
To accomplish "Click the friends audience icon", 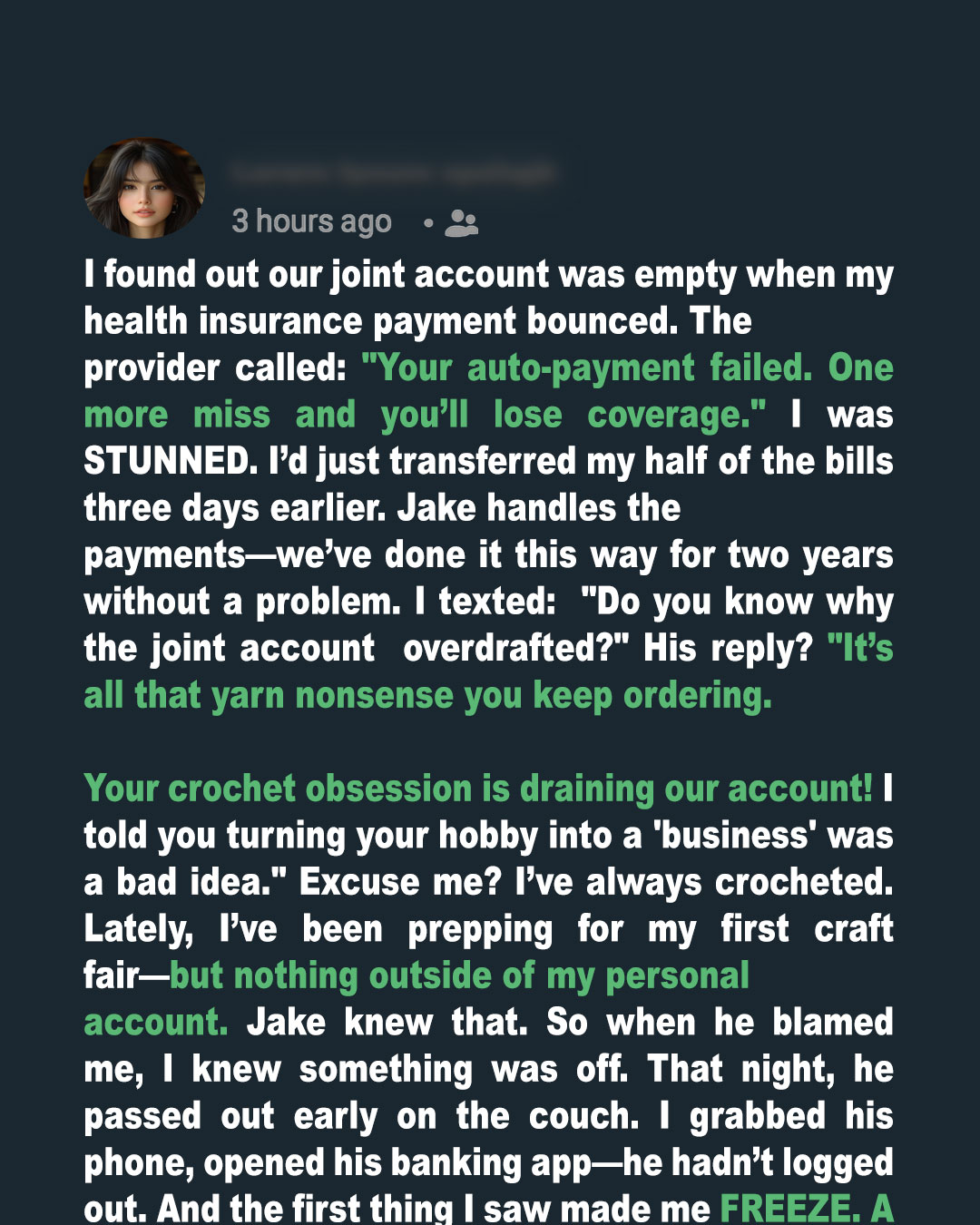I will [x=461, y=223].
